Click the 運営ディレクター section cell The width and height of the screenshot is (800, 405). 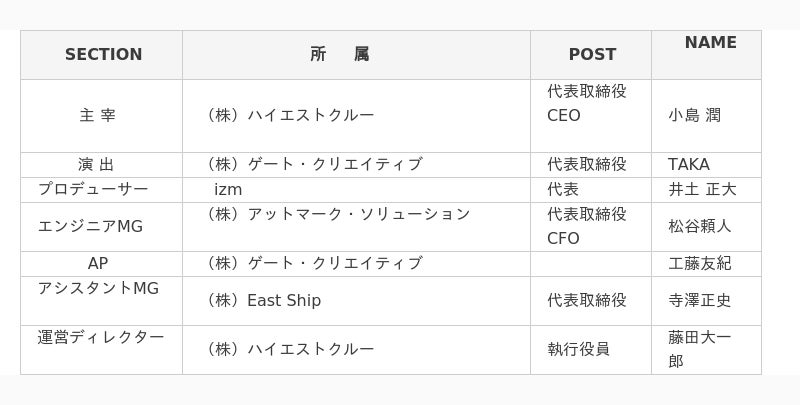tap(101, 337)
